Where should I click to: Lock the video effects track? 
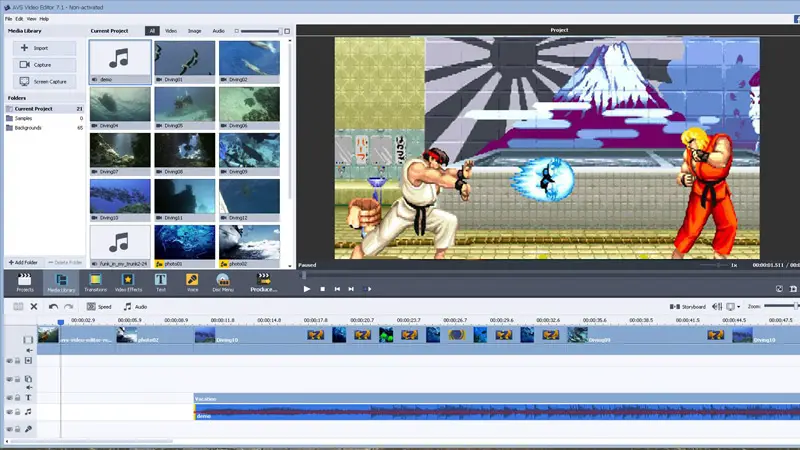coord(17,361)
